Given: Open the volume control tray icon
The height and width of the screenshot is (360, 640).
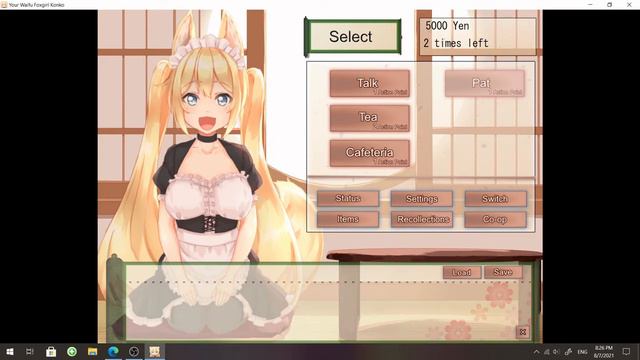Looking at the screenshot, I should pyautogui.click(x=556, y=352).
